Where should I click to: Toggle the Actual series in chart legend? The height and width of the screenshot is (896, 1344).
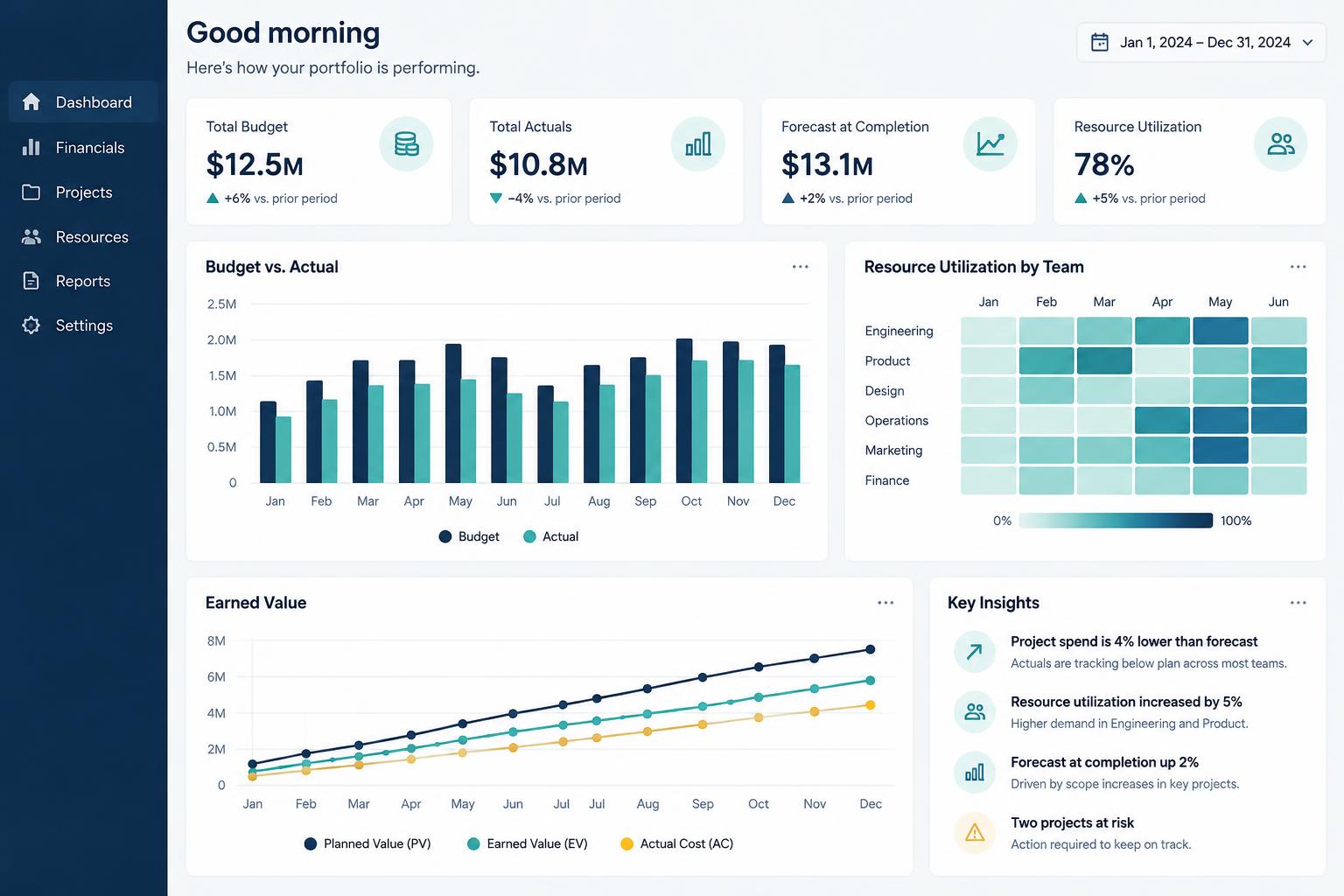click(x=550, y=536)
